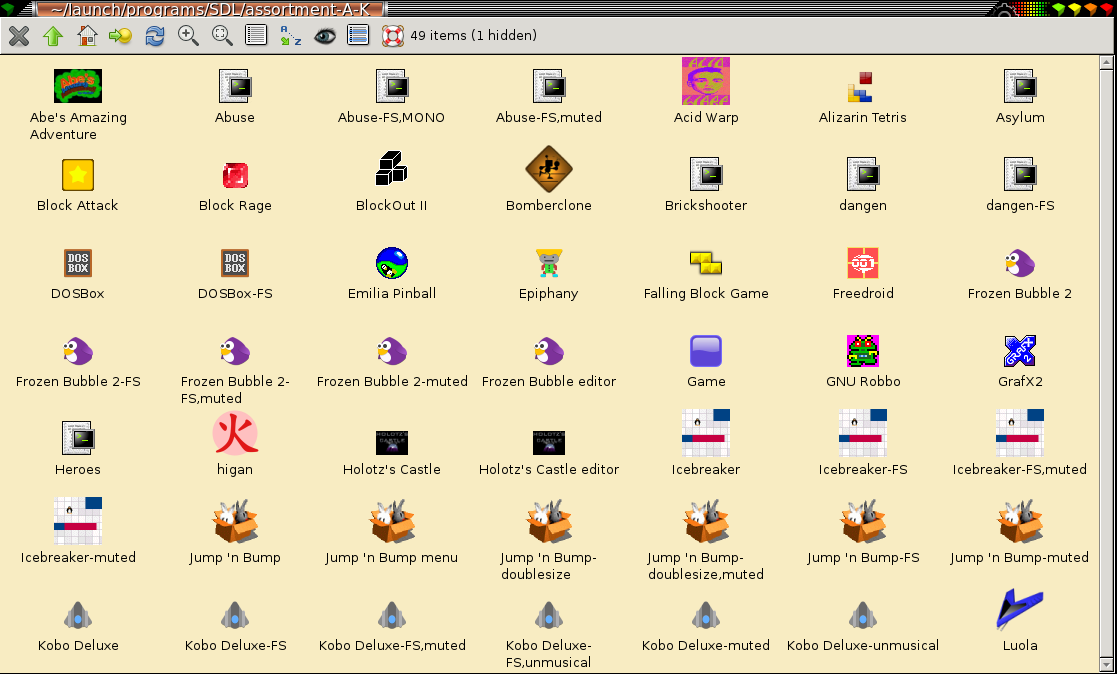Launch the Kobo Deluxe ship icon

click(78, 616)
